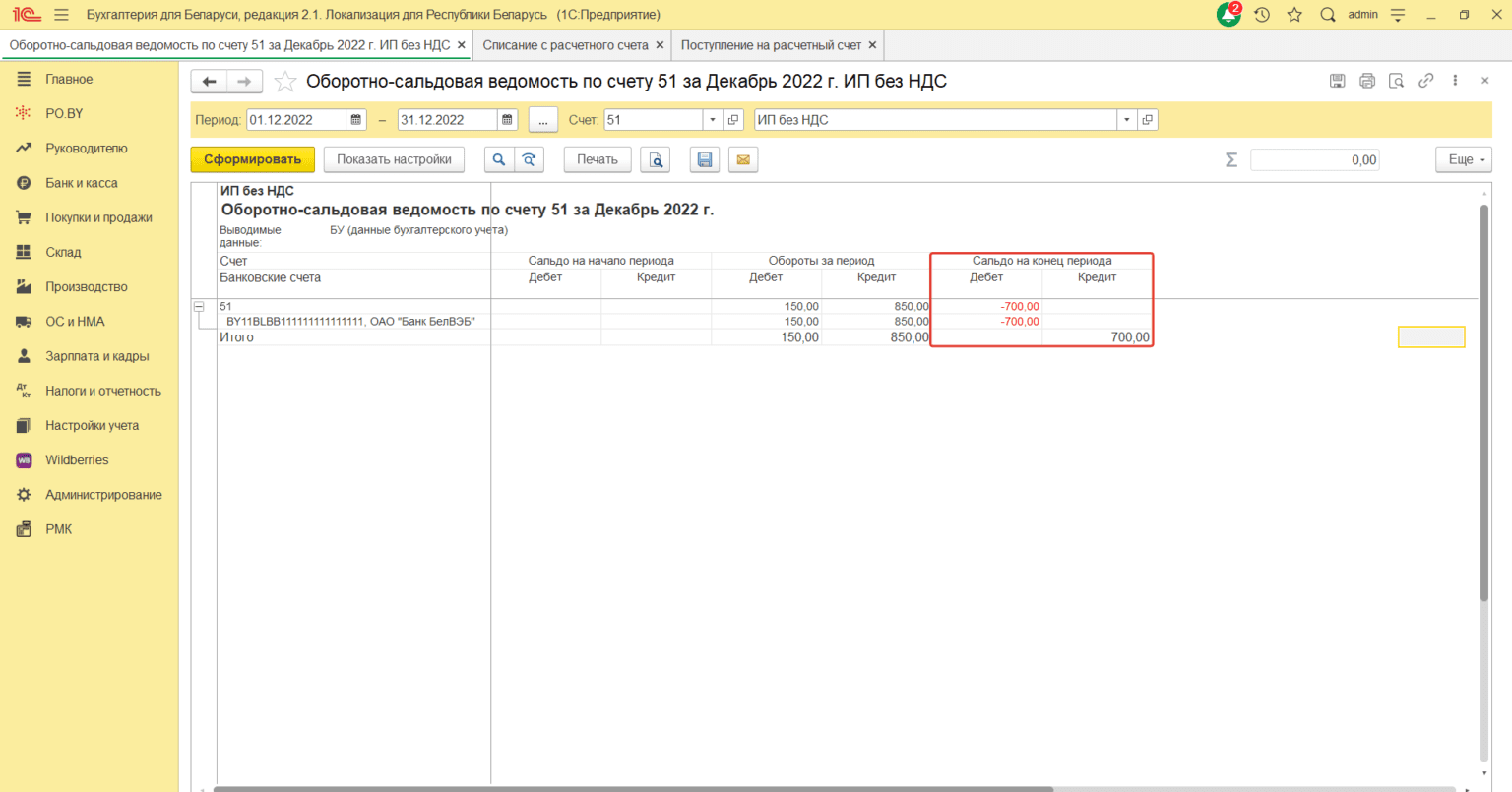The width and height of the screenshot is (1512, 792).
Task: Click sum value field 0,00
Action: tap(1315, 159)
